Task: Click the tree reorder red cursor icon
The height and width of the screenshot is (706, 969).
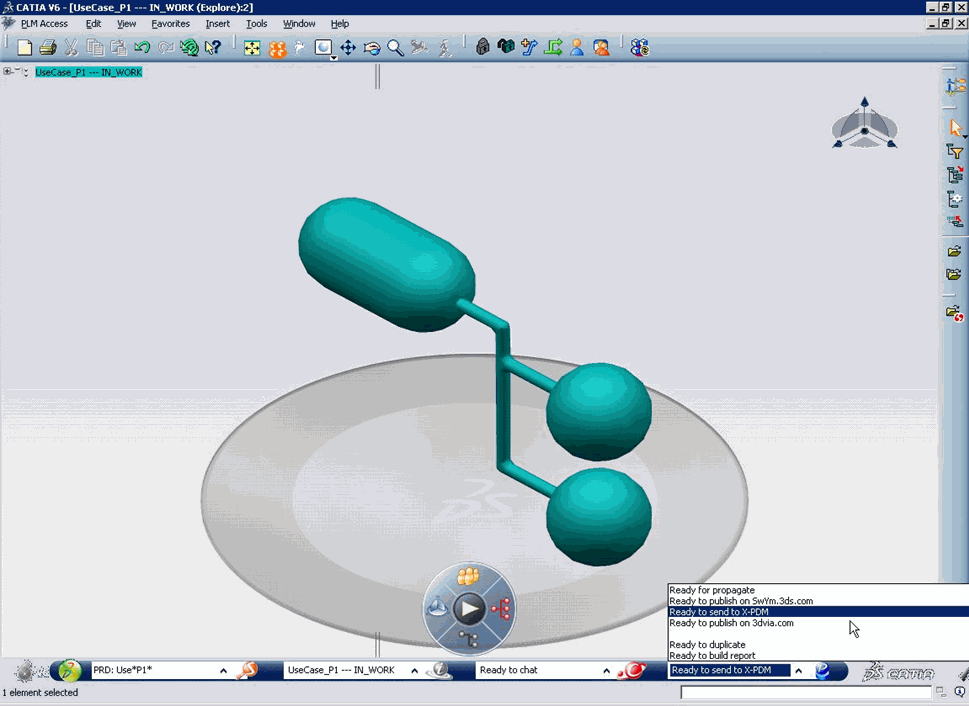Action: [x=955, y=221]
